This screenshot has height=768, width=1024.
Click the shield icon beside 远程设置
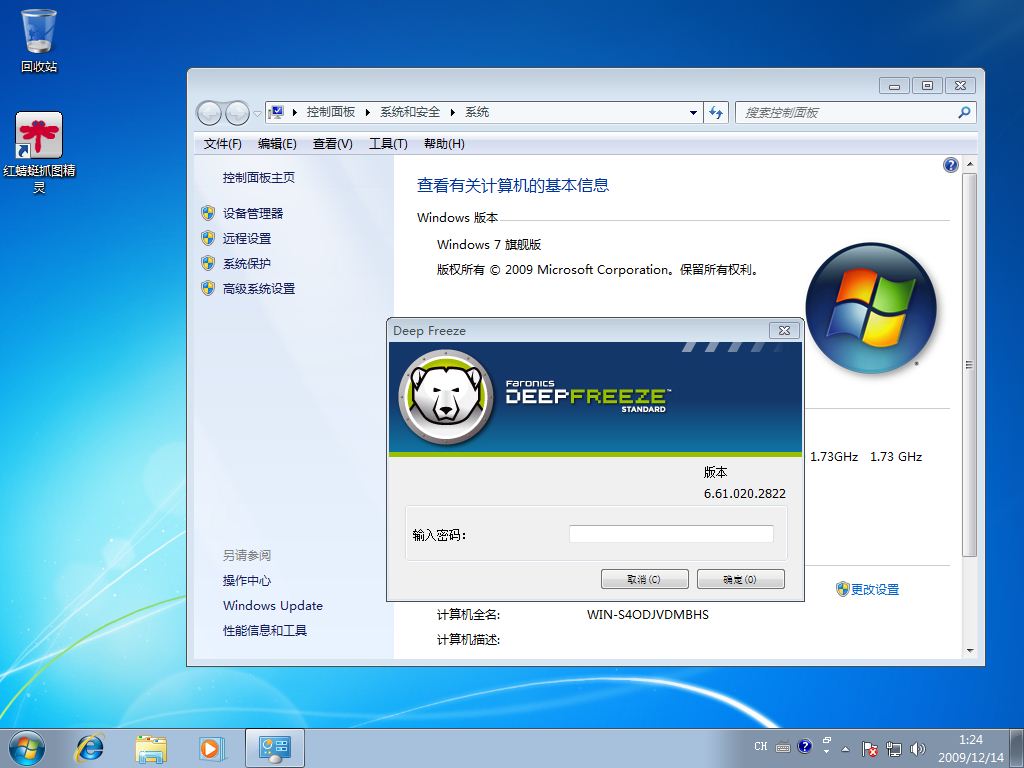click(208, 238)
